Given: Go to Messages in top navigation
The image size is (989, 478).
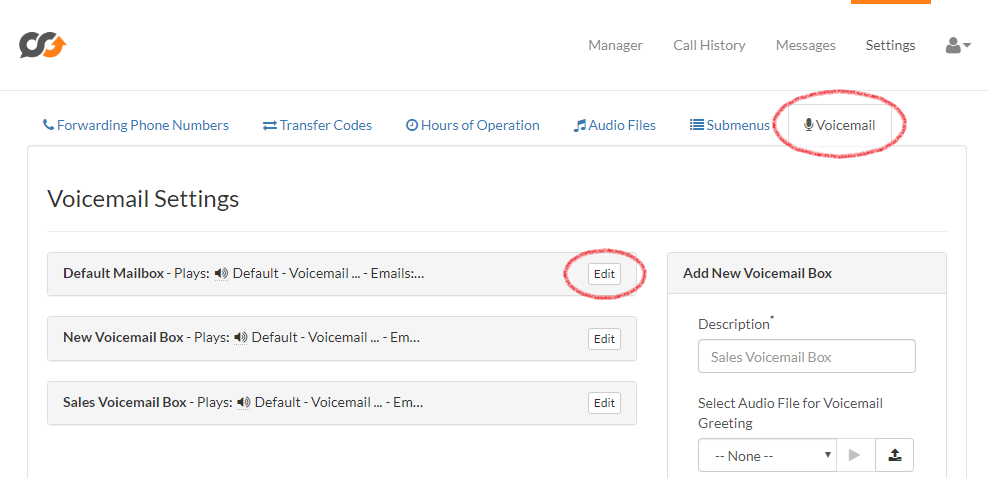Looking at the screenshot, I should tap(805, 45).
